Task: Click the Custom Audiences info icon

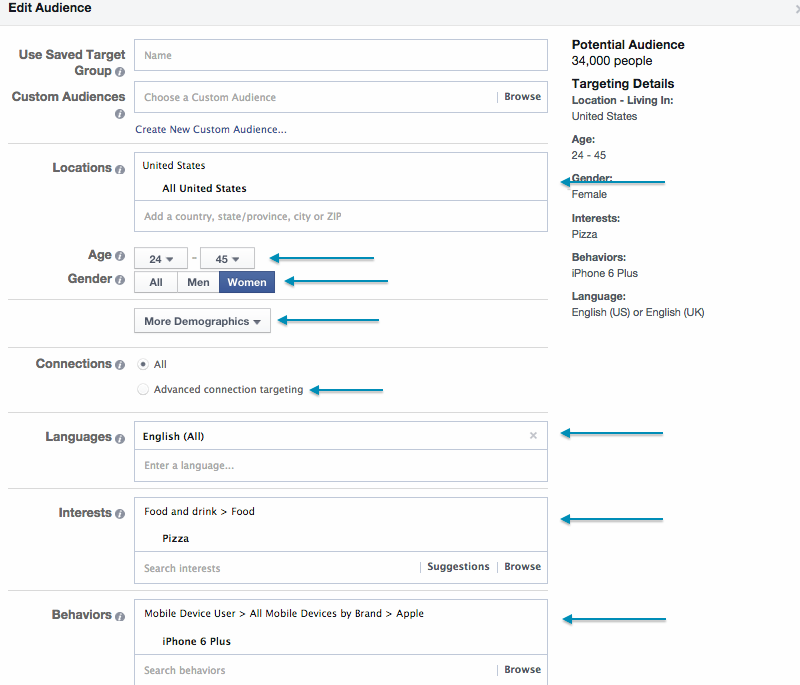Action: pos(119,114)
